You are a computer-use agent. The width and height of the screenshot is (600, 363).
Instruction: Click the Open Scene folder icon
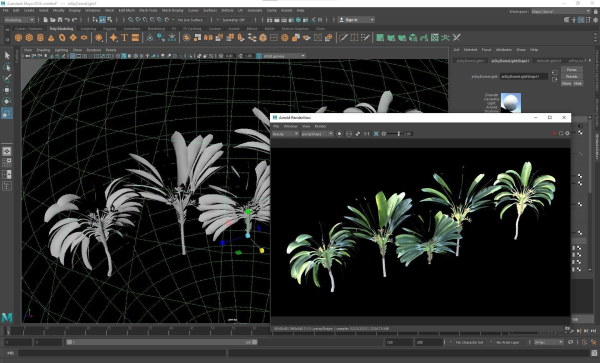[x=53, y=20]
